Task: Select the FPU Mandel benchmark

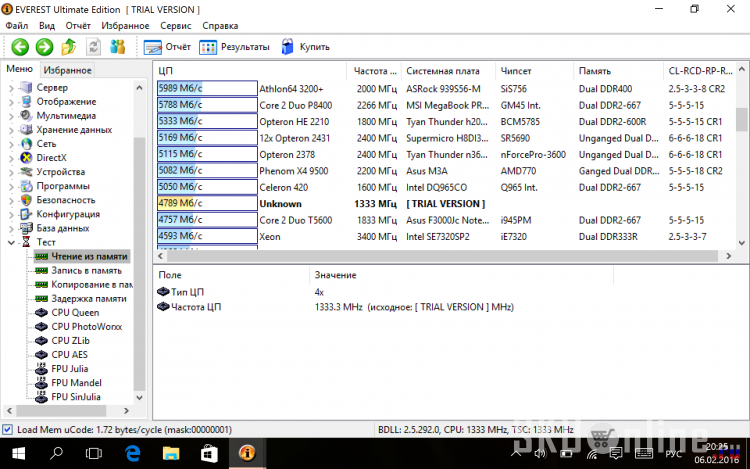Action: (x=68, y=383)
